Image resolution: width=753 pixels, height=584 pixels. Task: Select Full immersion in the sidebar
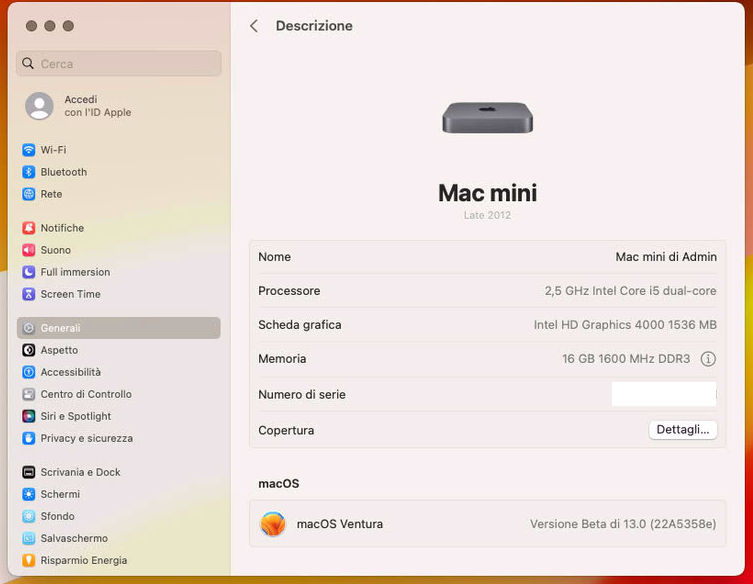point(75,272)
